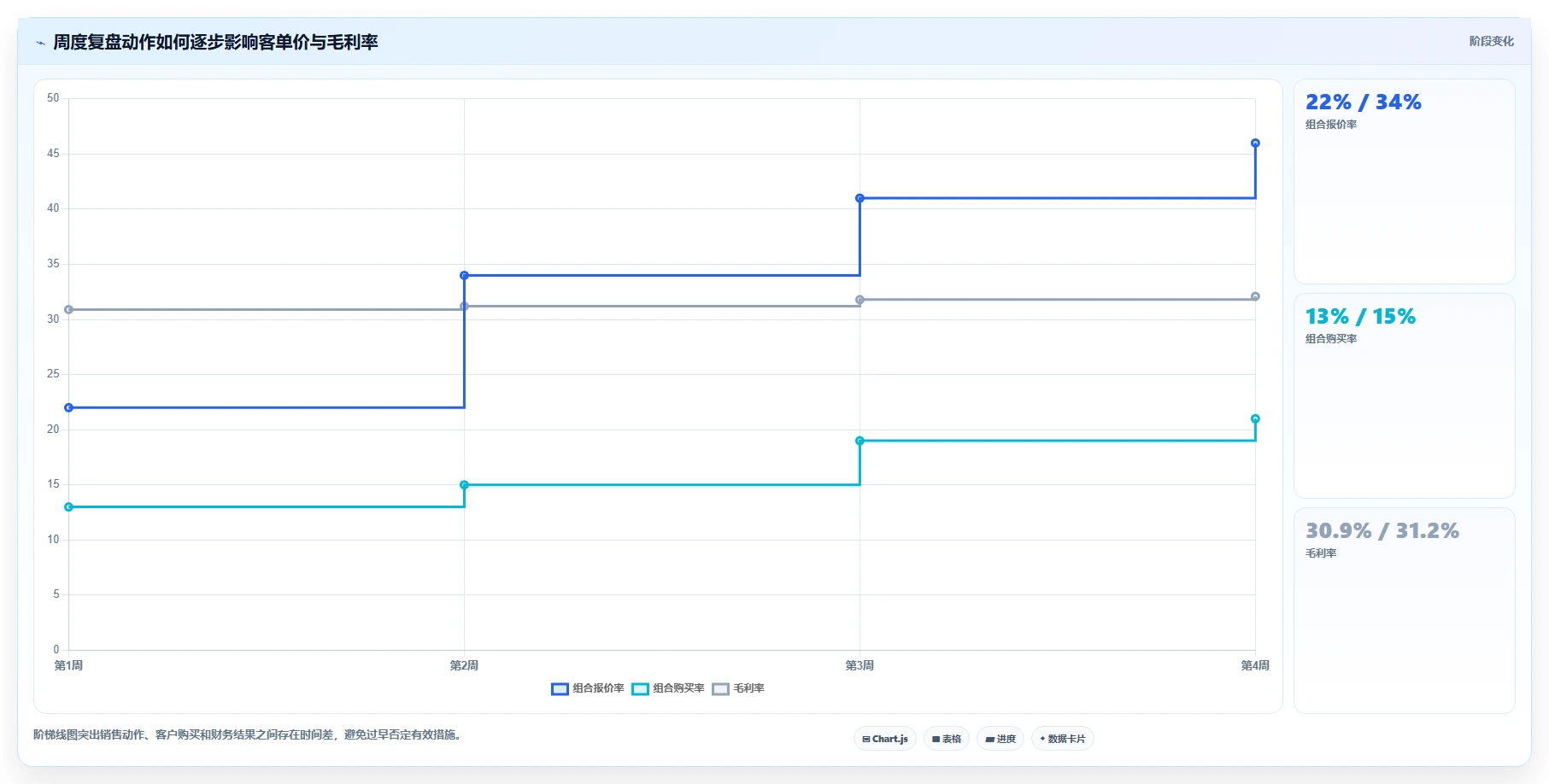This screenshot has width=1549, height=784.
Task: Click the gray 毛利率 point at 第1周
Action: (69, 309)
